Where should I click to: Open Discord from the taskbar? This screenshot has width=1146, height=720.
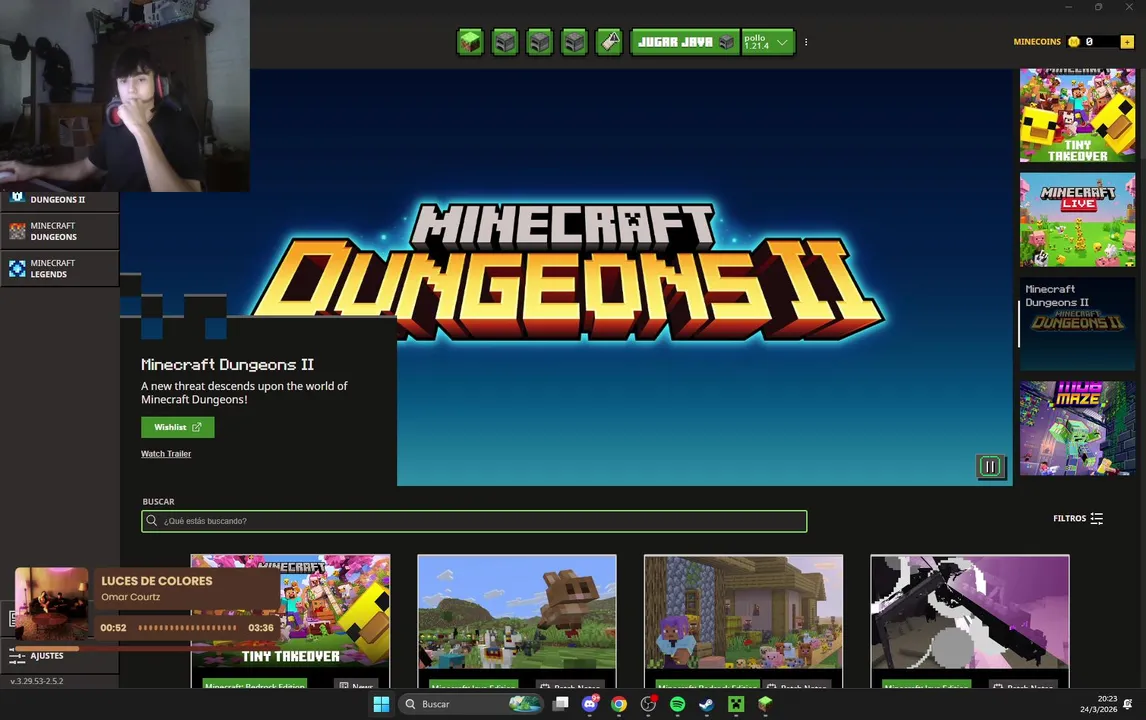[590, 704]
